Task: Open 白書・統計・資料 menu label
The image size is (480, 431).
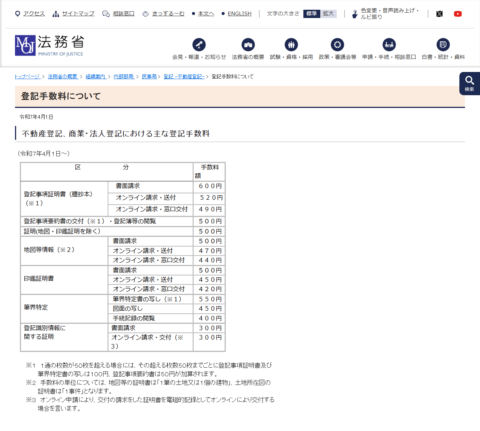Action: point(443,57)
